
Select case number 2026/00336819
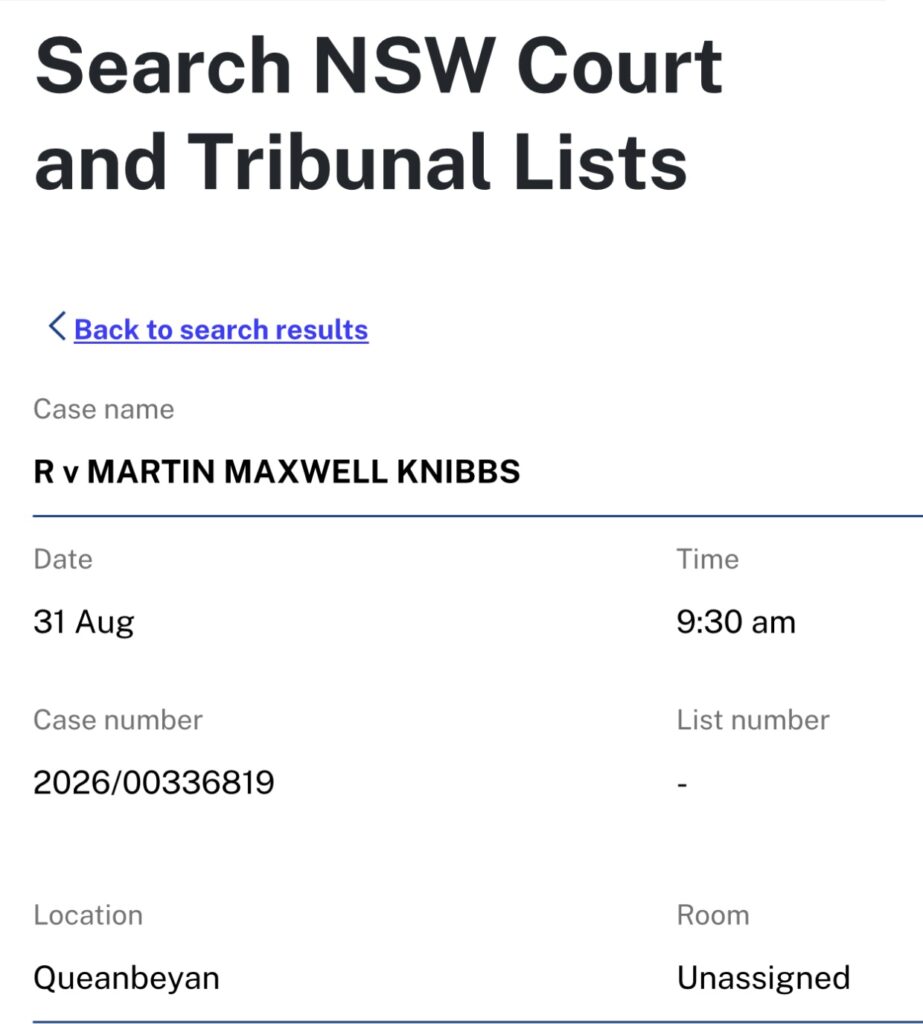154,782
